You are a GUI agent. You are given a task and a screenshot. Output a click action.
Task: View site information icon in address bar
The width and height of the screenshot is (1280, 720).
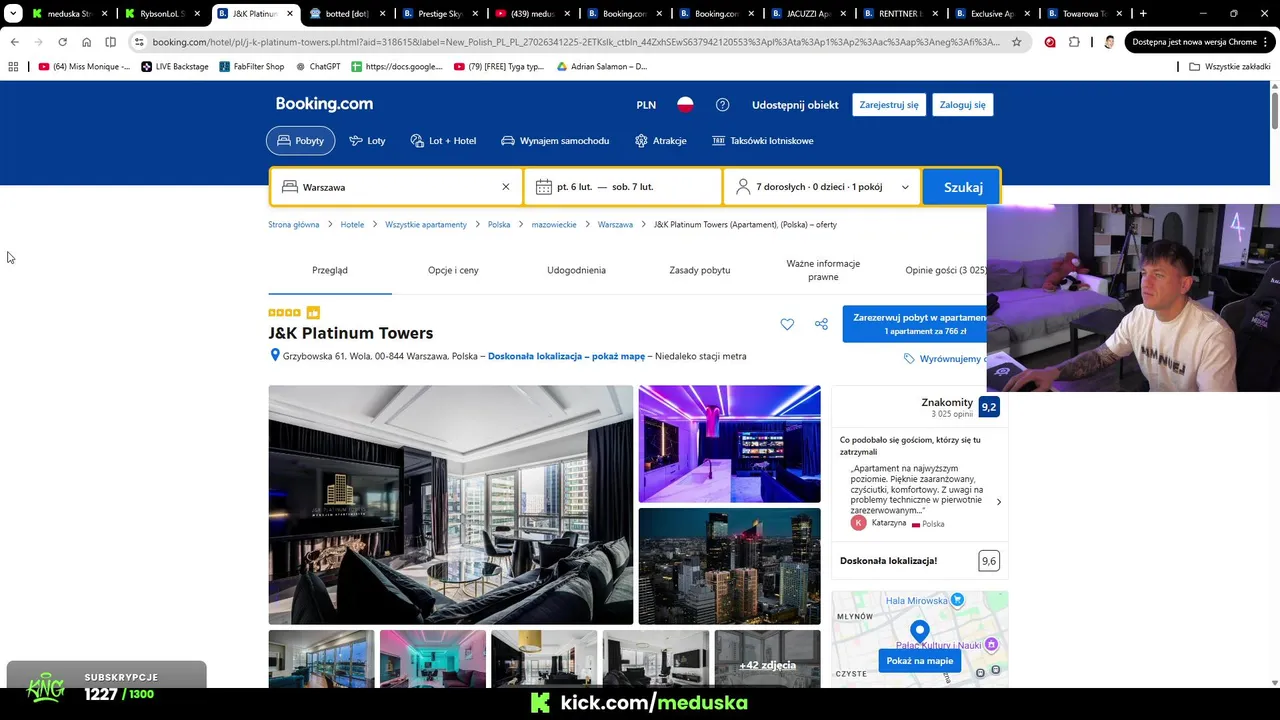click(139, 42)
